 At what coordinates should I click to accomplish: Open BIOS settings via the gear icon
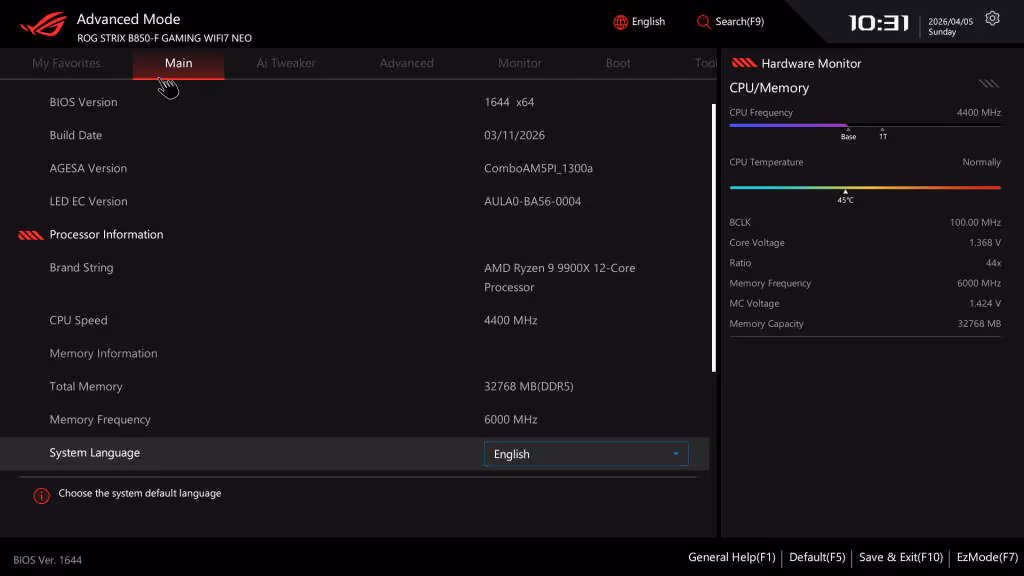pos(991,18)
